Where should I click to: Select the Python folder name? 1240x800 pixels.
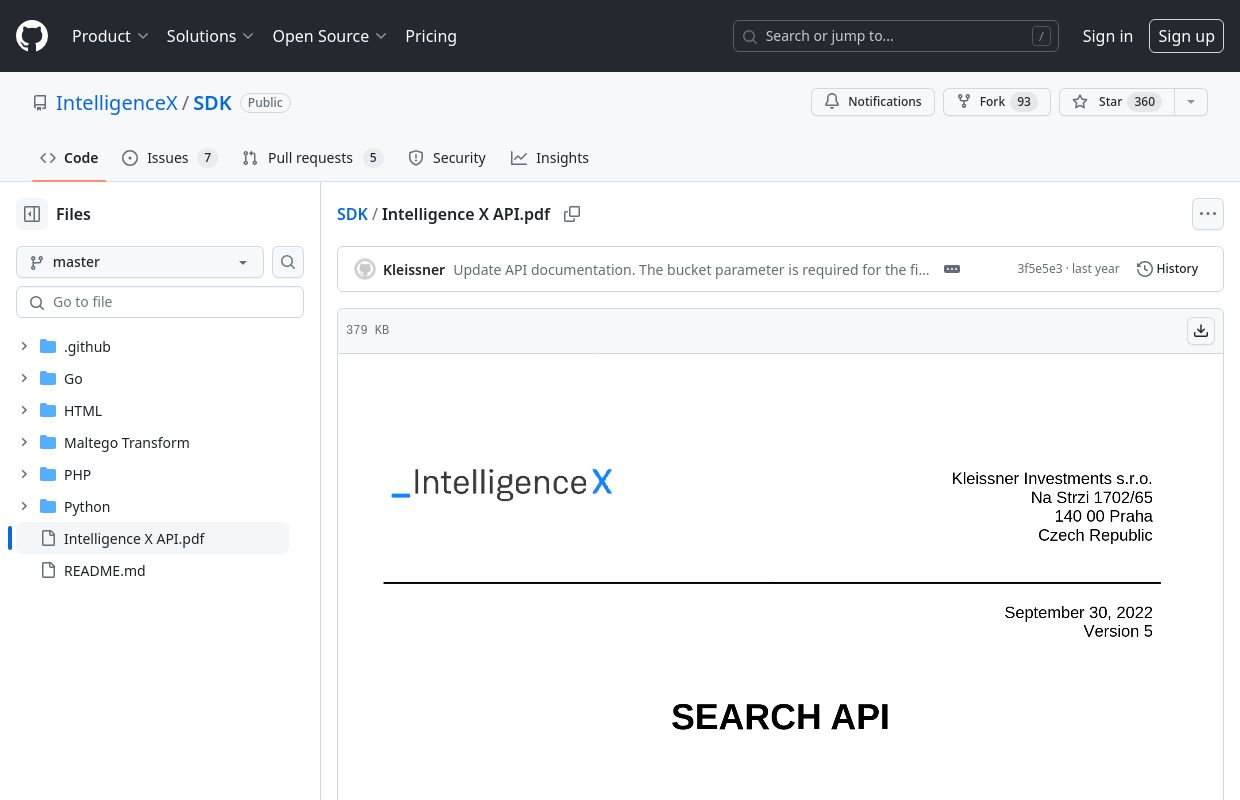(x=87, y=507)
